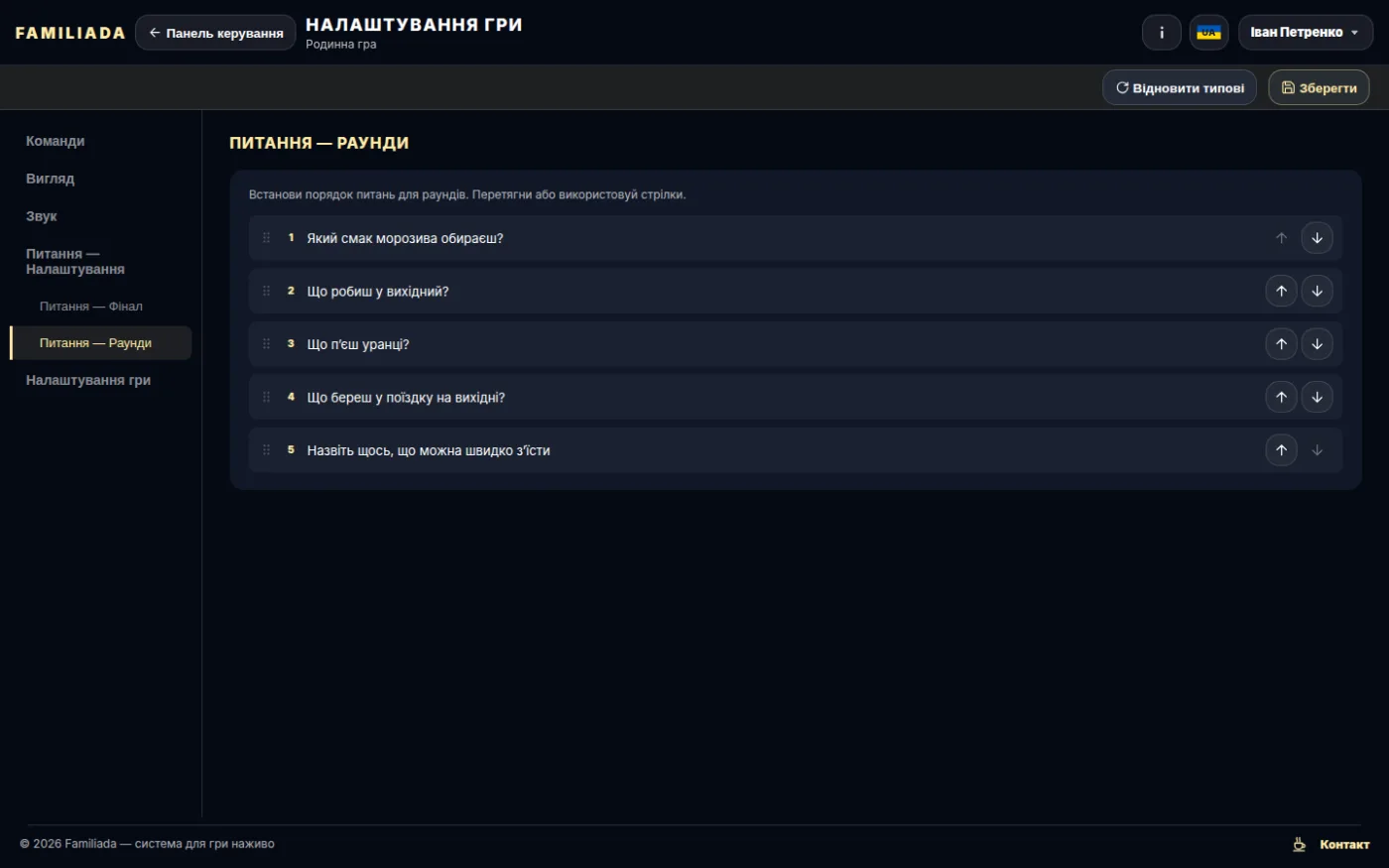Screen dimensions: 1389x868
Task: Move up 'Що береш у поїздку' question
Action: [x=1281, y=397]
